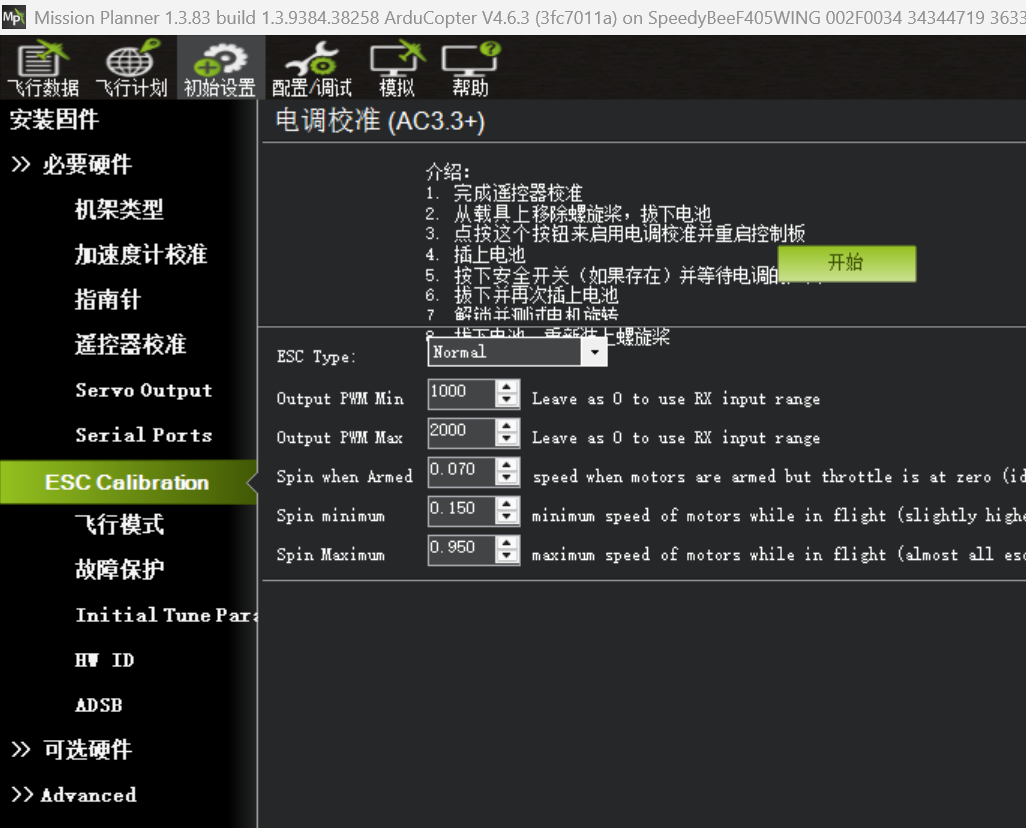The height and width of the screenshot is (828, 1026).
Task: Decrease Output PWM Max with down arrow
Action: pyautogui.click(x=506, y=439)
